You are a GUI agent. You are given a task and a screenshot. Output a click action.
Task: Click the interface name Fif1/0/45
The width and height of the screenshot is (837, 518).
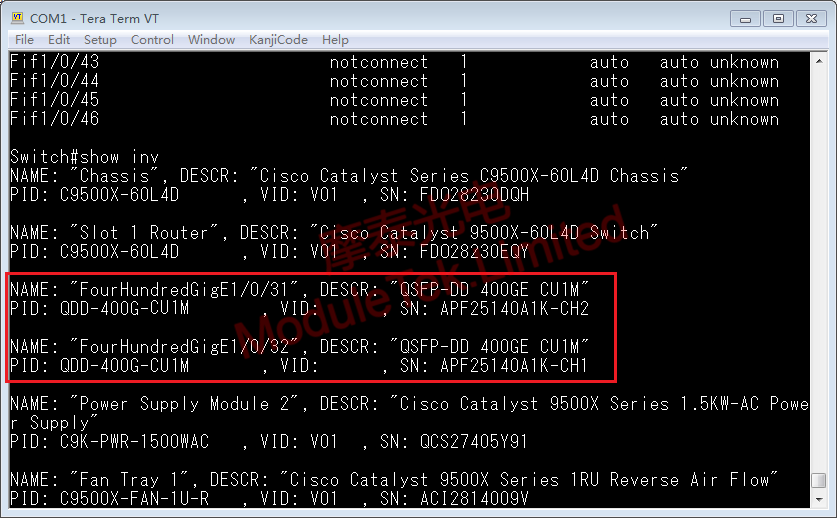tap(54, 100)
